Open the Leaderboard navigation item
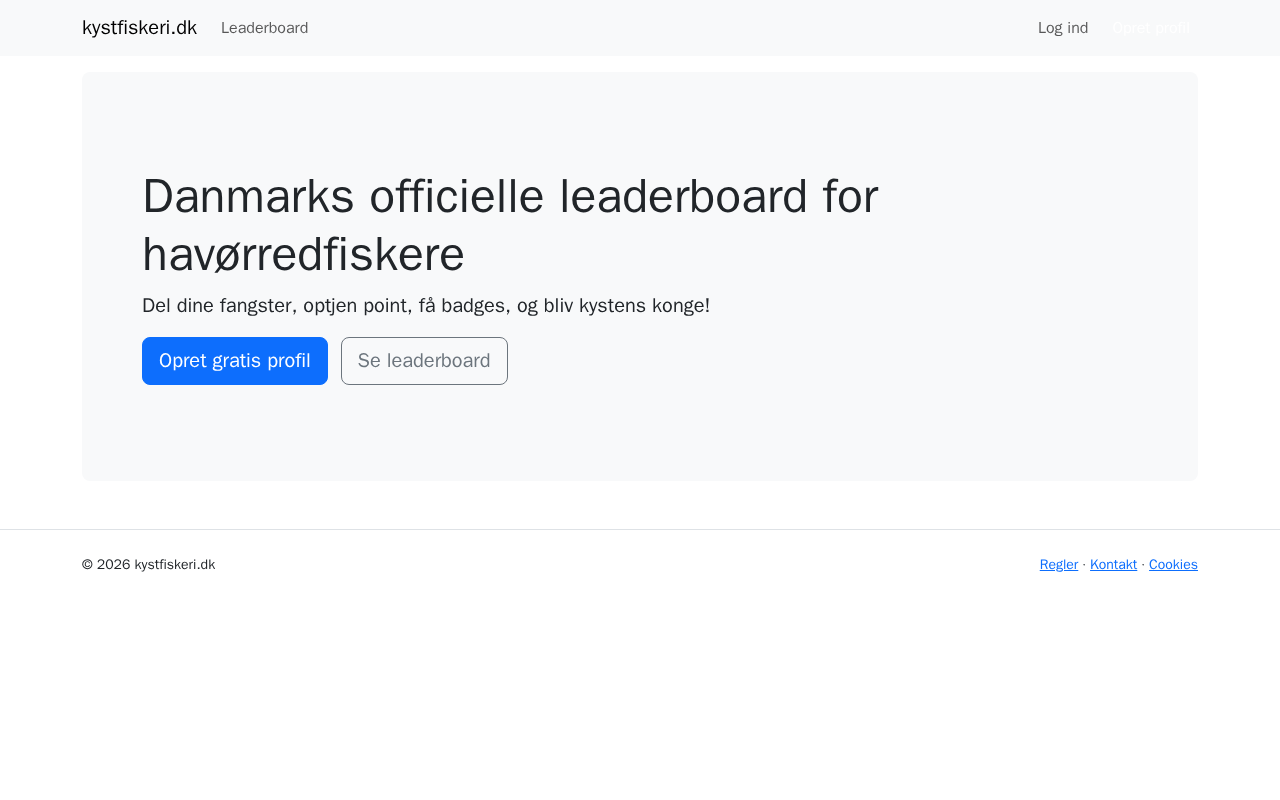The image size is (1280, 800). [264, 28]
